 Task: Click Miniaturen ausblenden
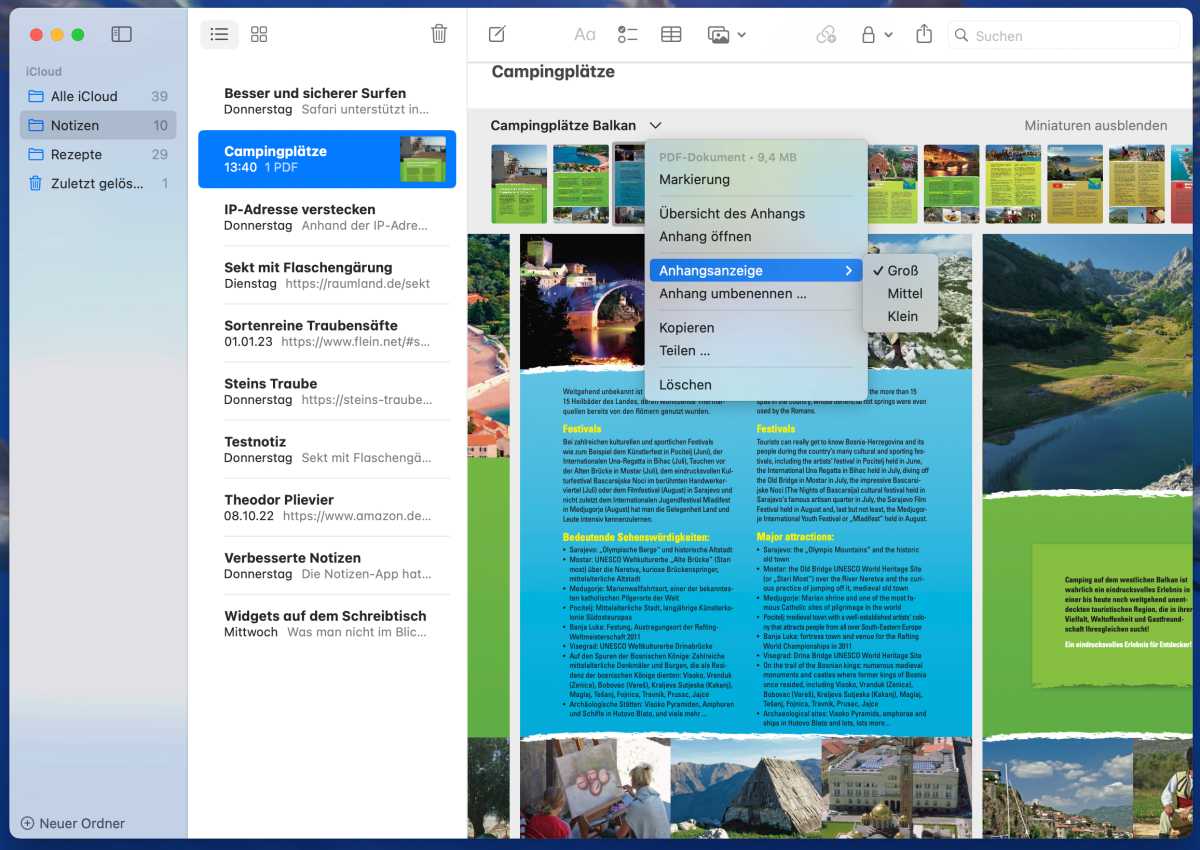click(x=1095, y=126)
